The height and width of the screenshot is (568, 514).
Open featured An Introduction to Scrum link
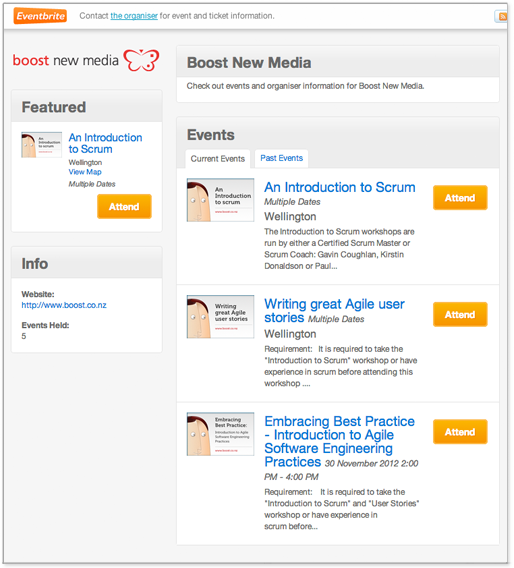click(x=105, y=143)
